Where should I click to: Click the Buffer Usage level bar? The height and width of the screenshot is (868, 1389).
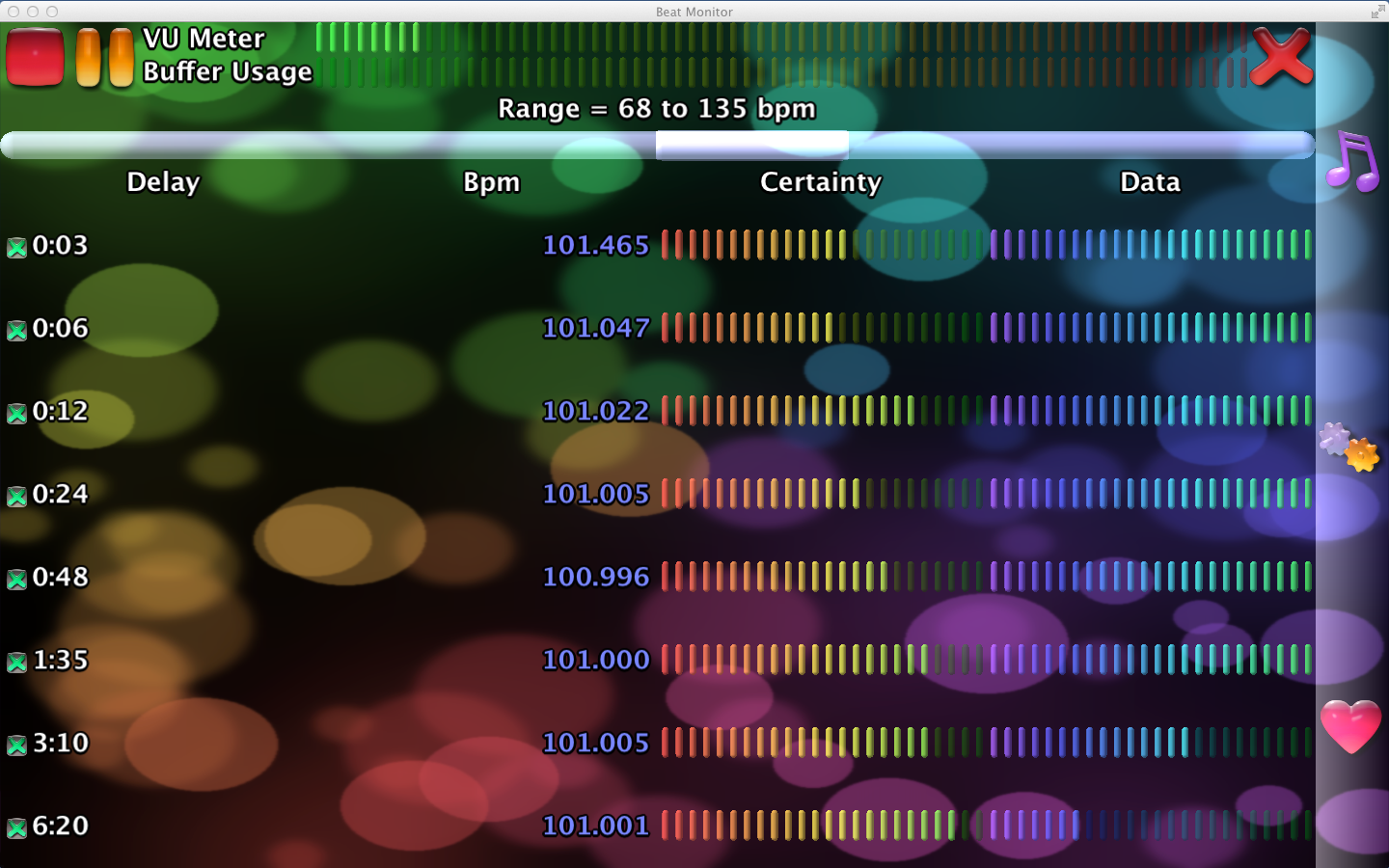781,71
